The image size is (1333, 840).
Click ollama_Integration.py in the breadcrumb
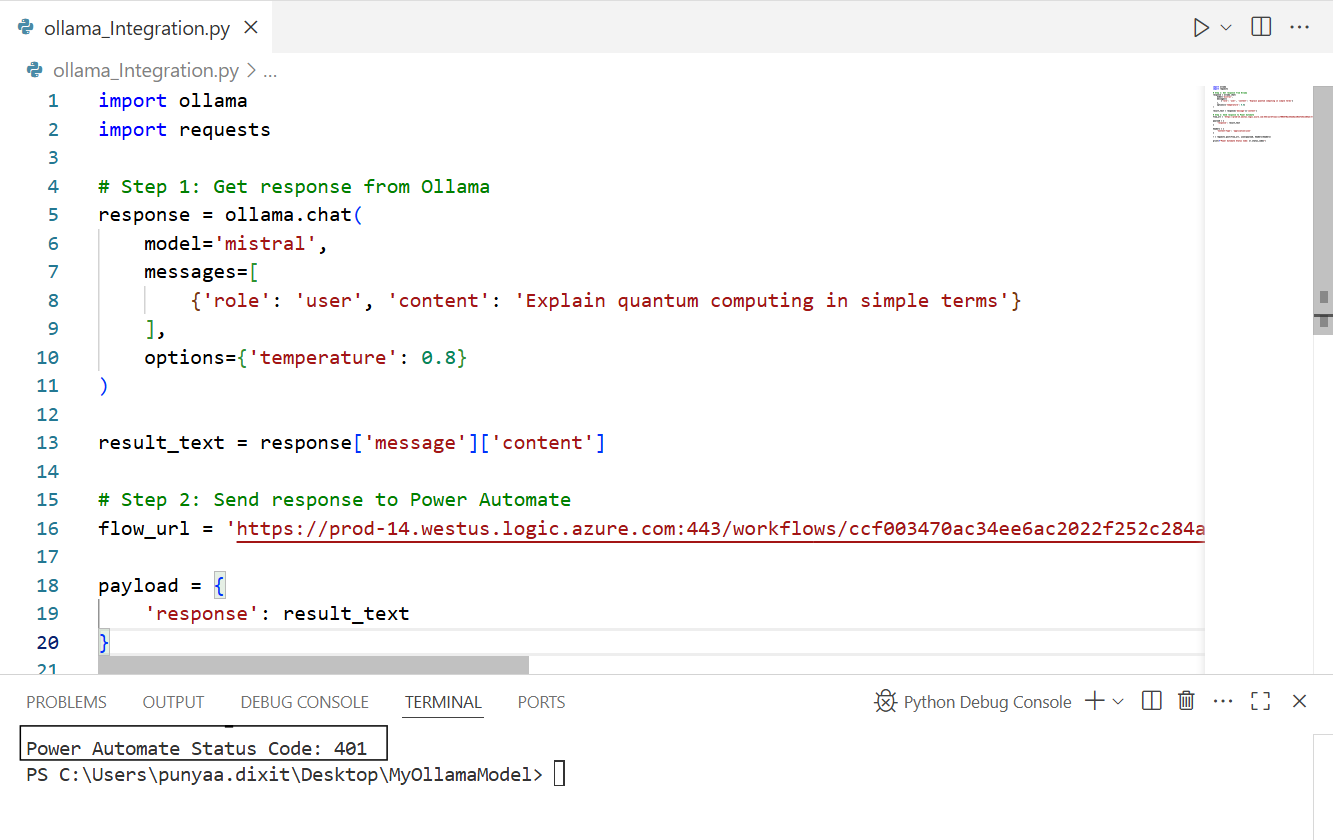[145, 70]
